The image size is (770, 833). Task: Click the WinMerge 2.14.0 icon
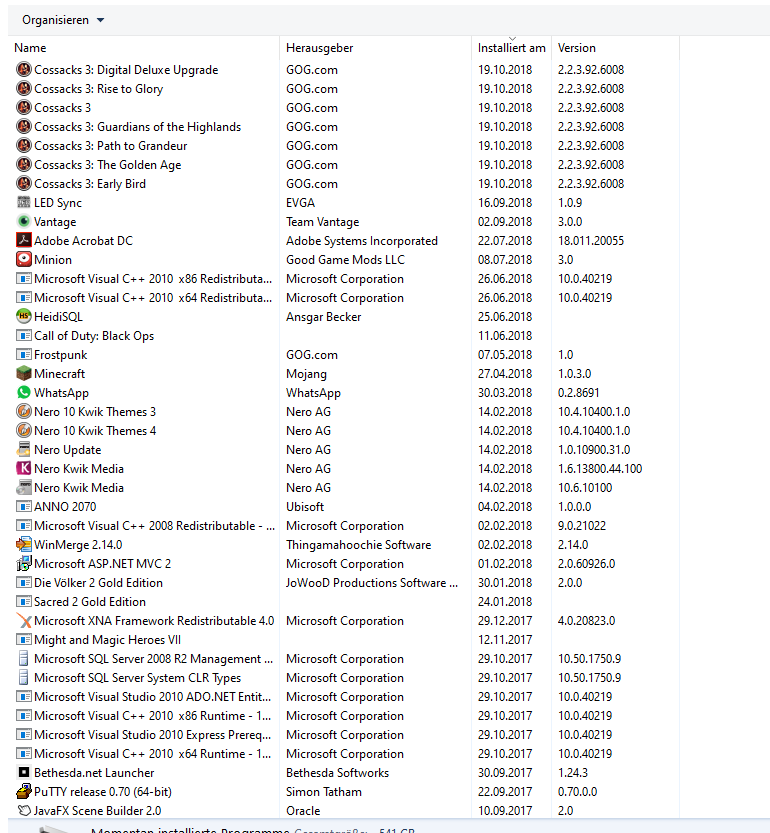point(24,545)
